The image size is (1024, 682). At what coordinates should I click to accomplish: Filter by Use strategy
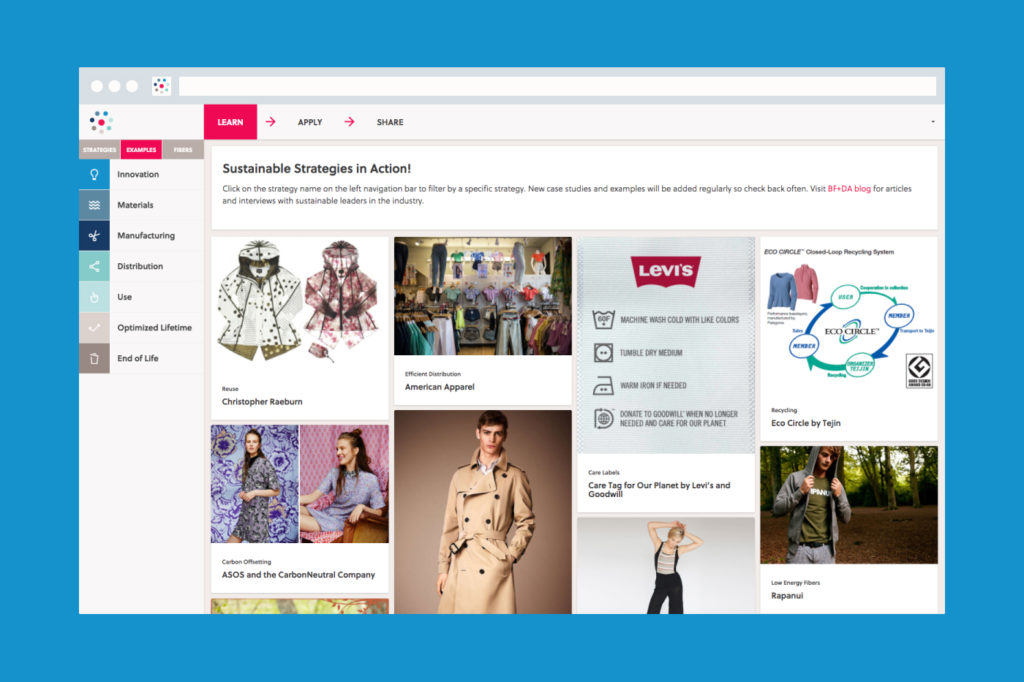[141, 297]
